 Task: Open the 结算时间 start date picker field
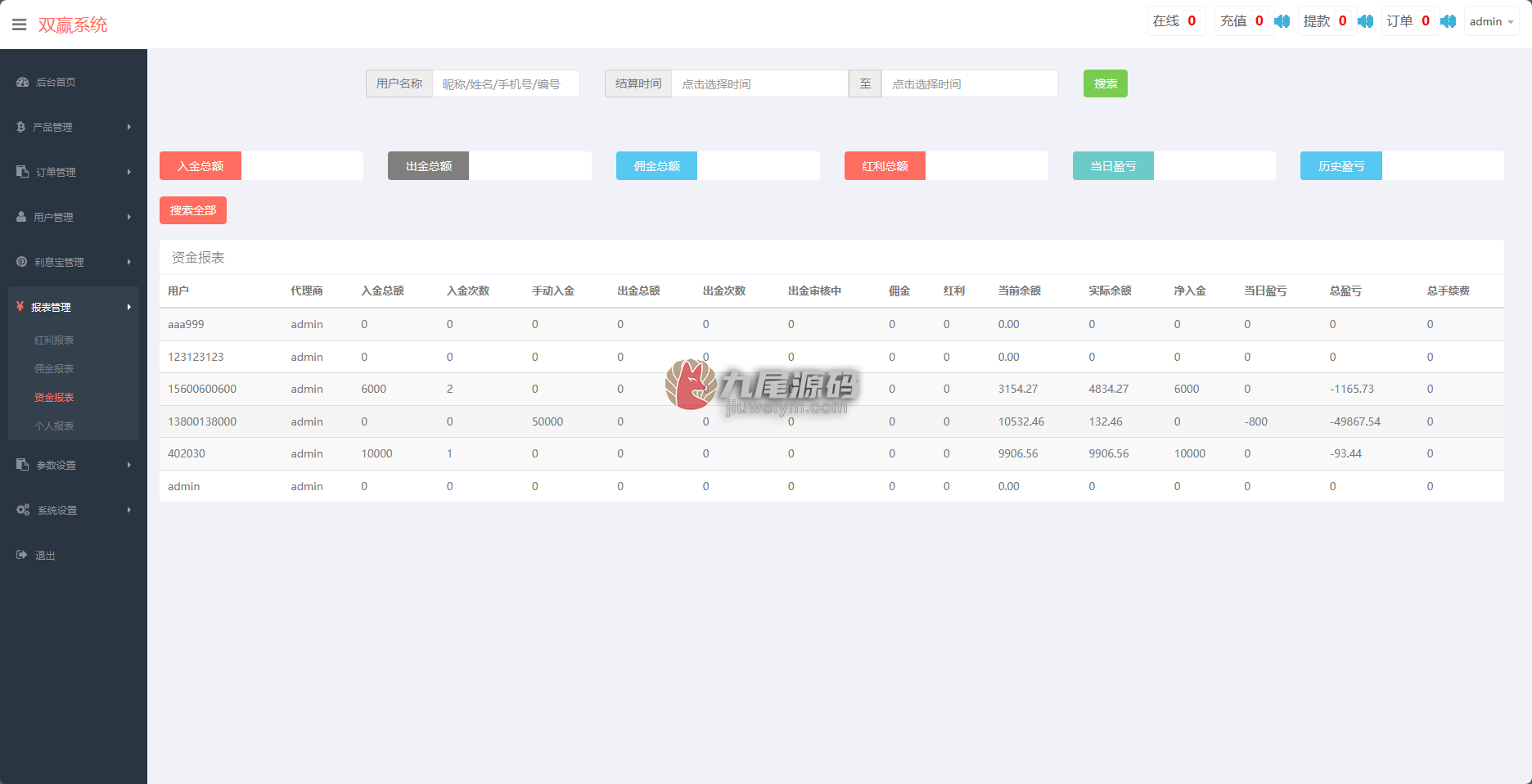pos(759,83)
